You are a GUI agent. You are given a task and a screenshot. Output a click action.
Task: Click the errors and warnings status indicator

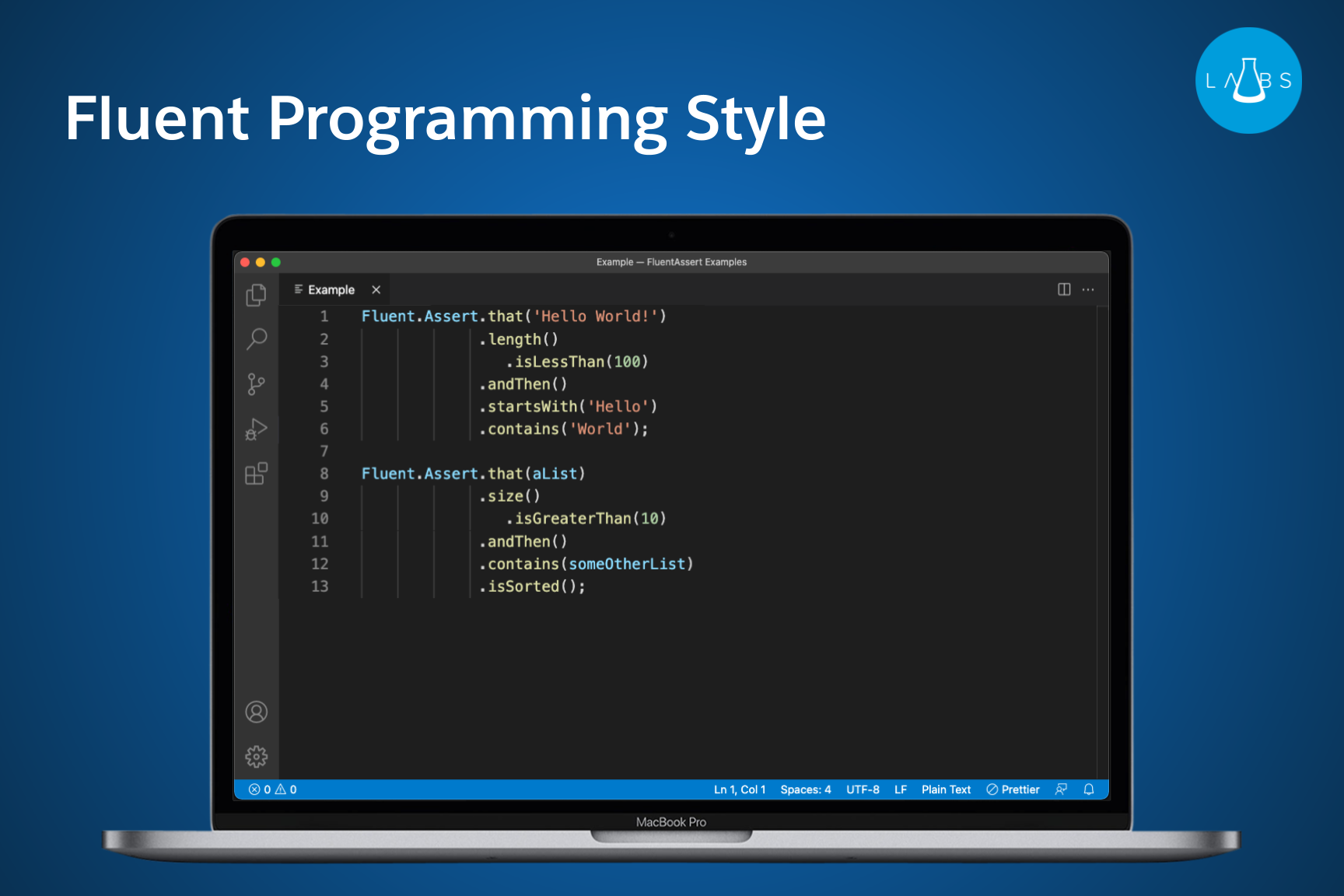272,789
